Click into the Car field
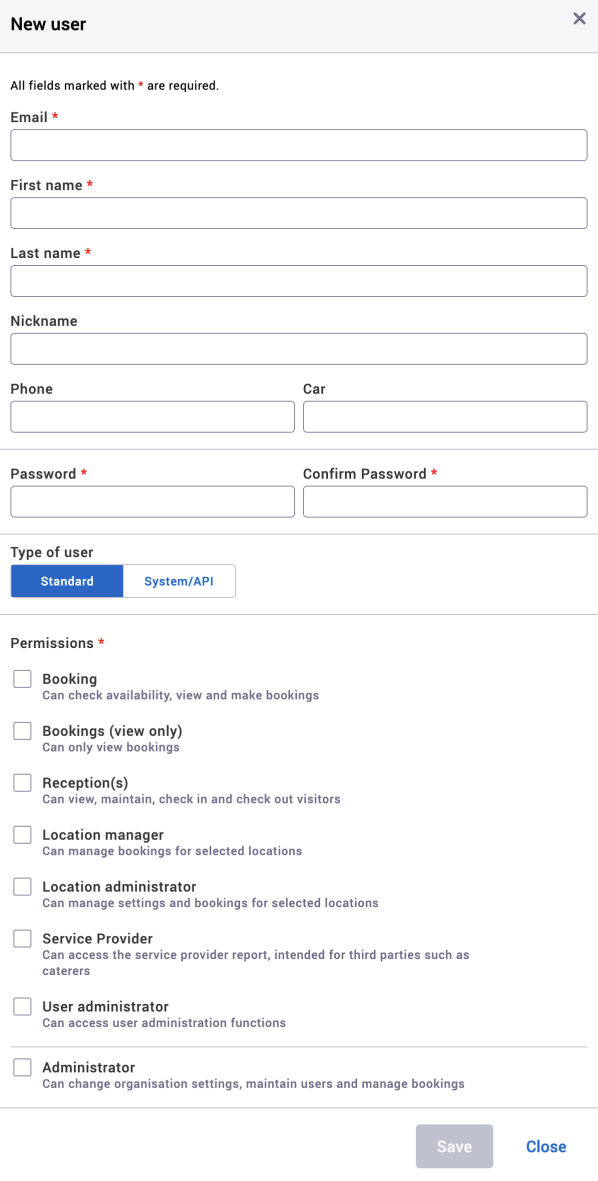This screenshot has width=598, height=1181. 444,416
